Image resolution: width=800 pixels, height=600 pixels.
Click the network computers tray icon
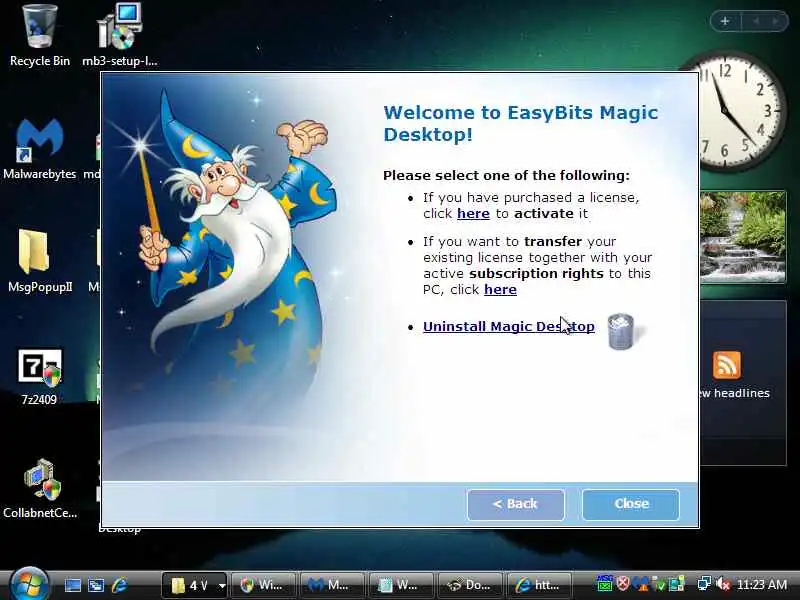(705, 583)
